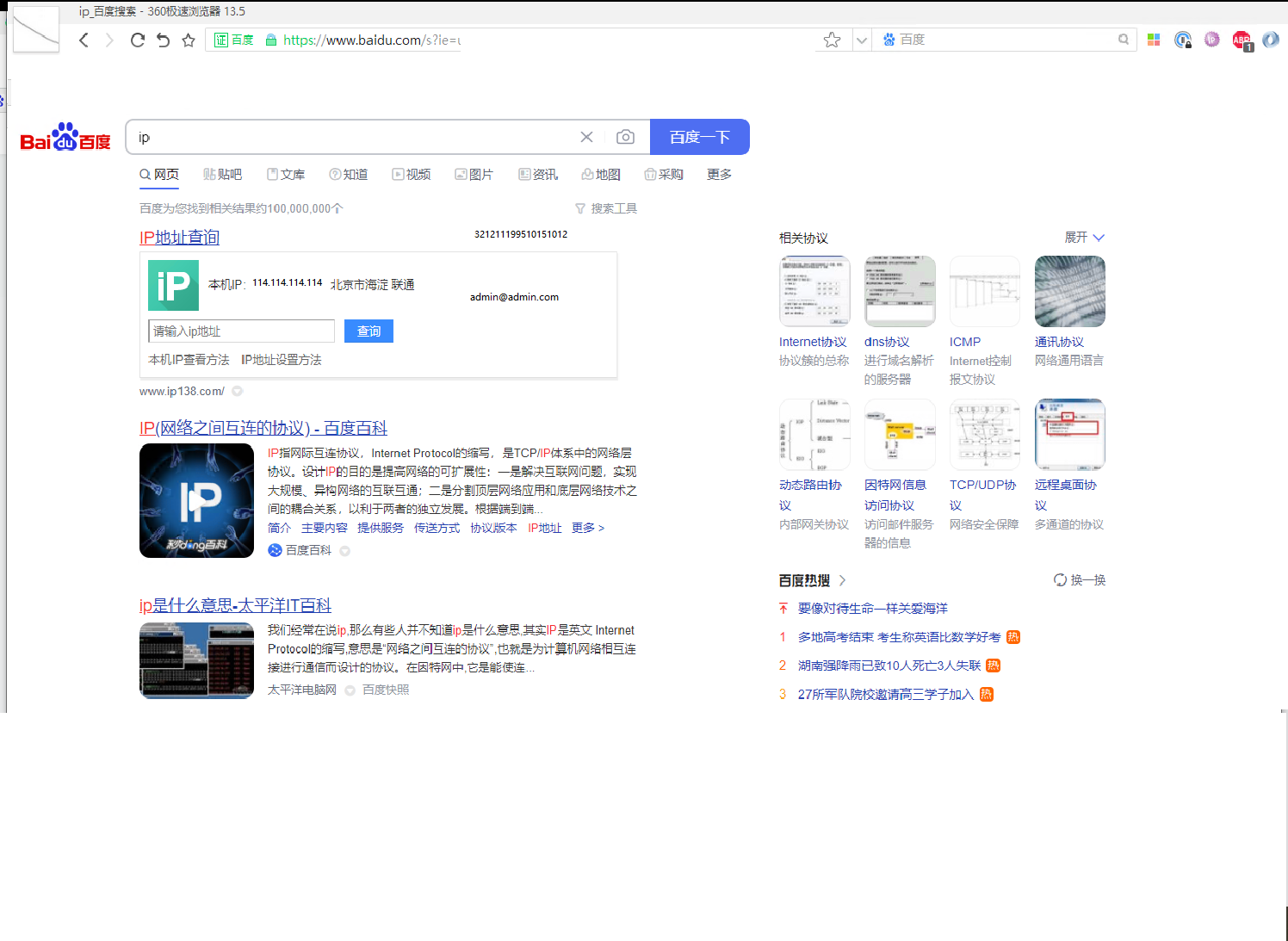Expand 百度热搜 with its arrow

[x=842, y=580]
